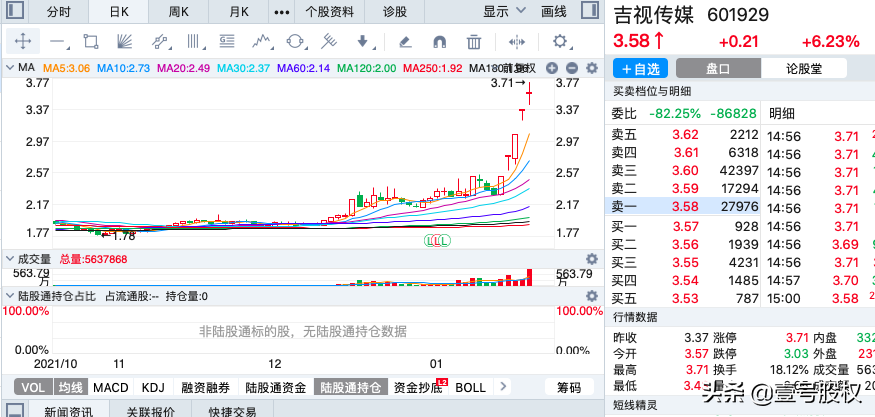
Task: Click the 画线 button
Action: [x=554, y=11]
